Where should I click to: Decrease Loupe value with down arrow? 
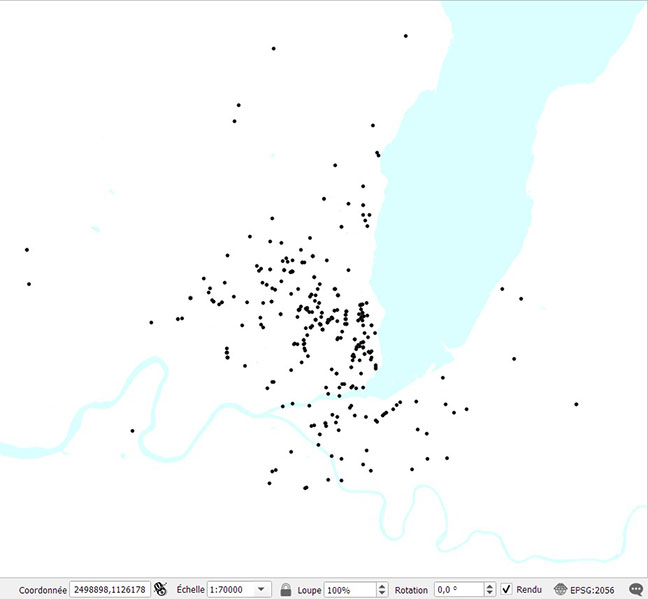click(382, 593)
